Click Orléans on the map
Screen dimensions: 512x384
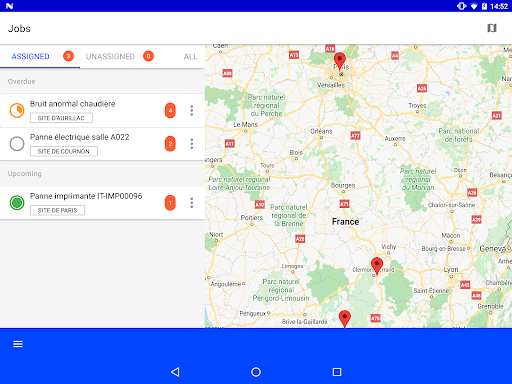(321, 131)
